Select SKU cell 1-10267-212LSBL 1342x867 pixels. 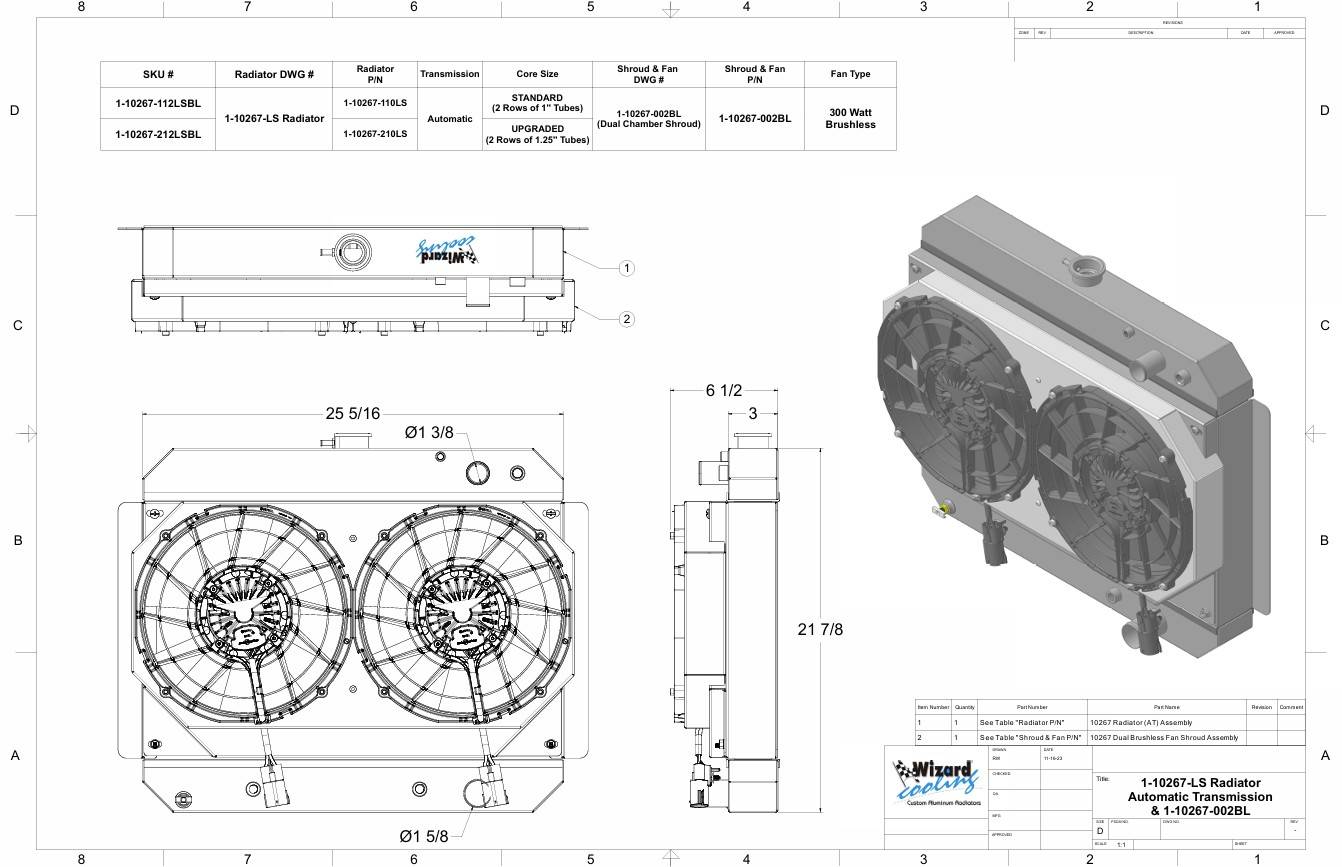(158, 134)
